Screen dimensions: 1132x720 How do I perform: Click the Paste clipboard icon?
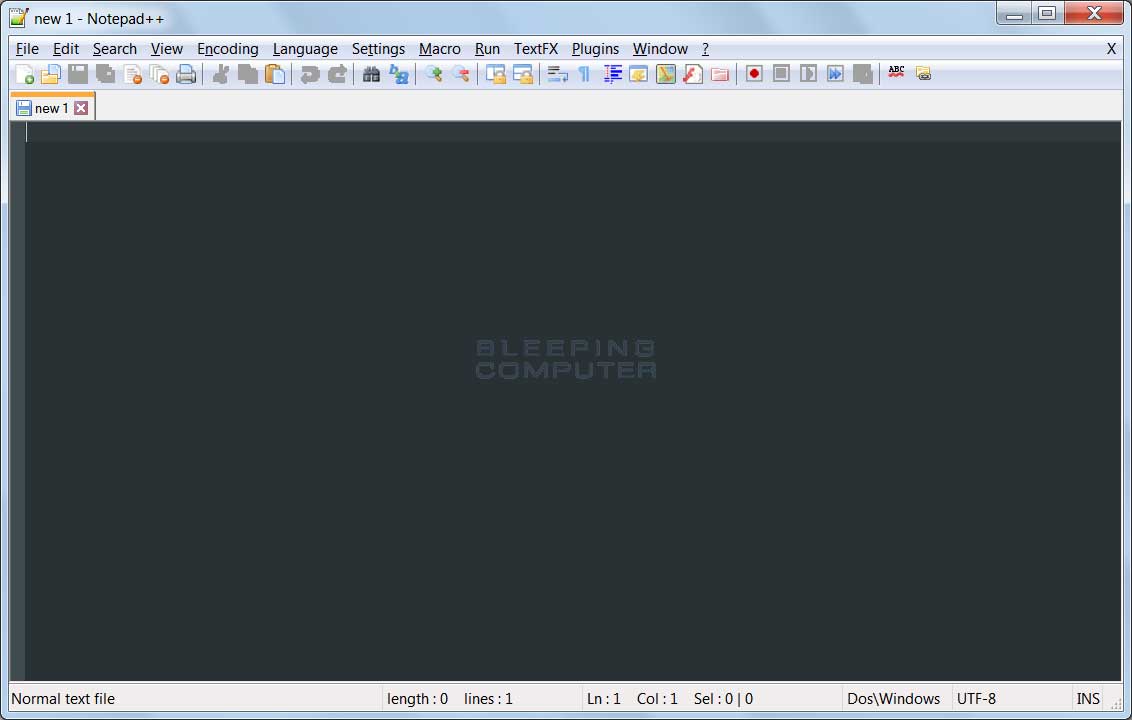tap(274, 74)
